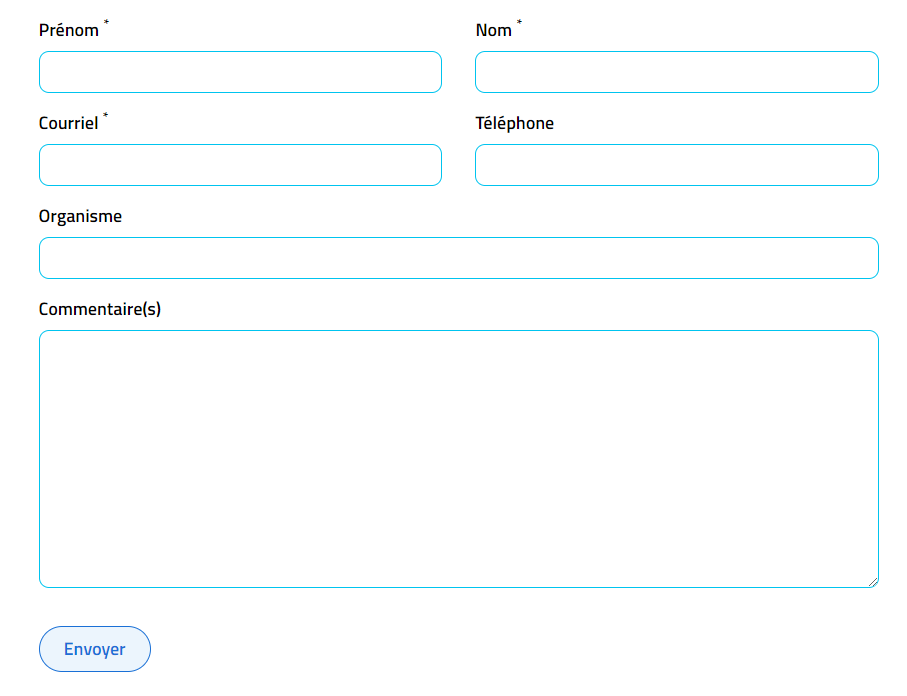Click the Téléphone label
This screenshot has width=907, height=696.
coord(514,123)
